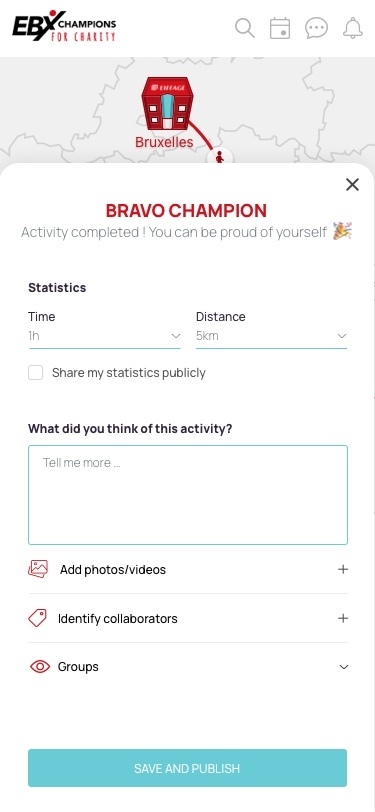Select the Eiffage Bruxelles building marker
This screenshot has width=375, height=812.
tap(167, 104)
